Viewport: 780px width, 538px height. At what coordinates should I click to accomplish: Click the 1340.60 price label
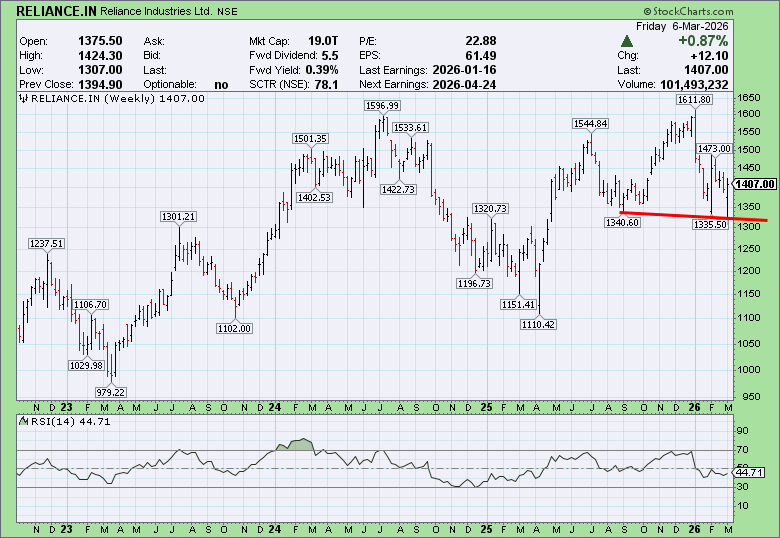pyautogui.click(x=622, y=223)
